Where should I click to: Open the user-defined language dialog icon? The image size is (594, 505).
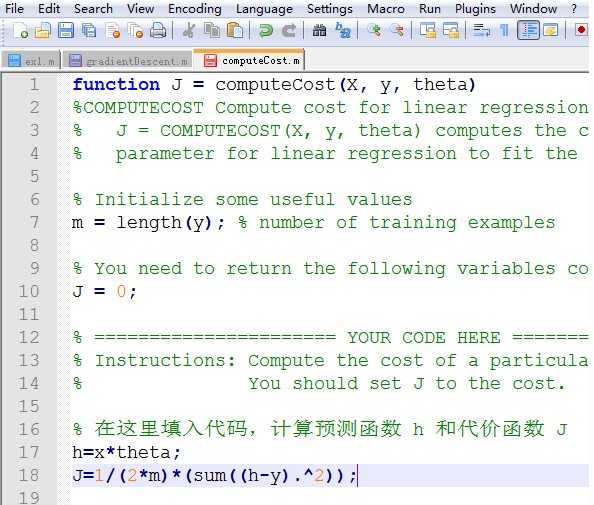(551, 30)
